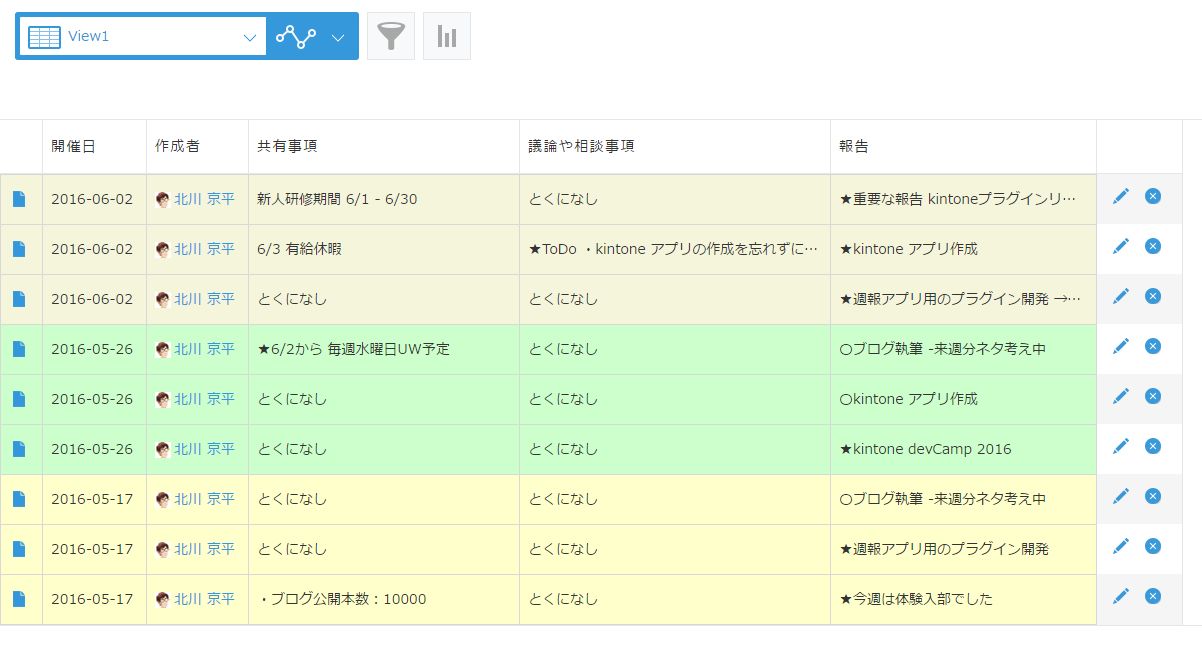
Task: Click the 報告 column header
Action: tap(854, 146)
